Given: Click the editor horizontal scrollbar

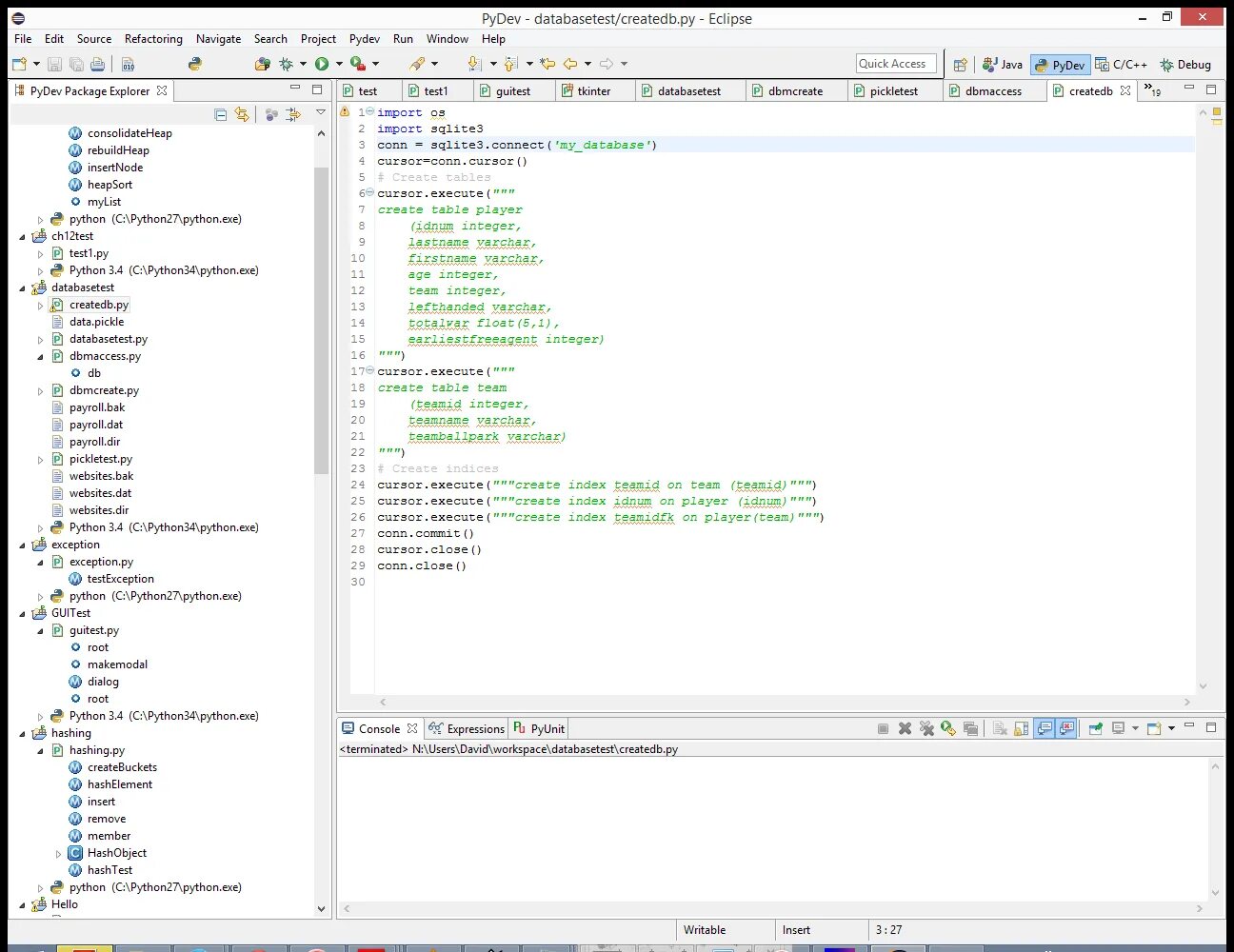Looking at the screenshot, I should point(786,702).
